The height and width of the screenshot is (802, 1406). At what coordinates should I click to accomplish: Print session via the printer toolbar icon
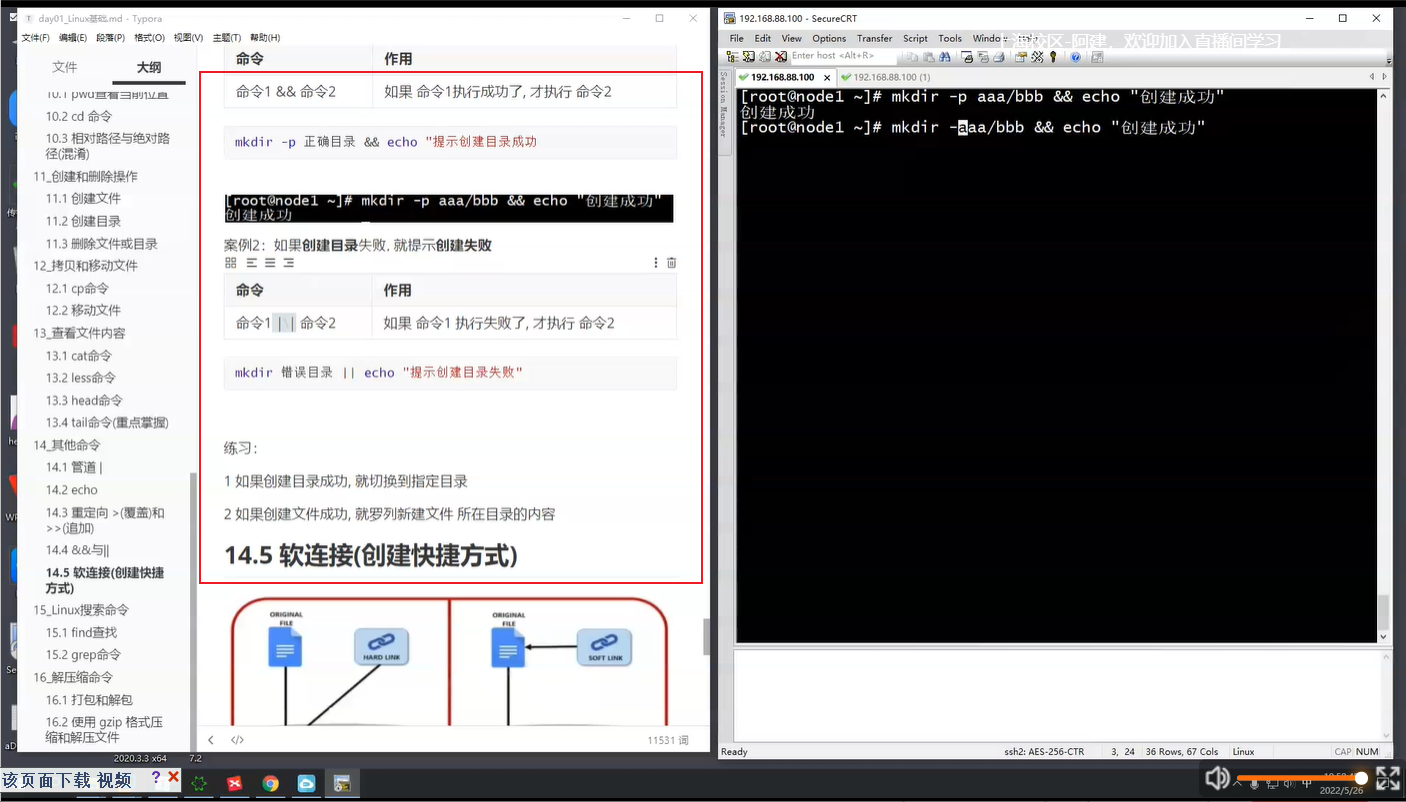[999, 56]
